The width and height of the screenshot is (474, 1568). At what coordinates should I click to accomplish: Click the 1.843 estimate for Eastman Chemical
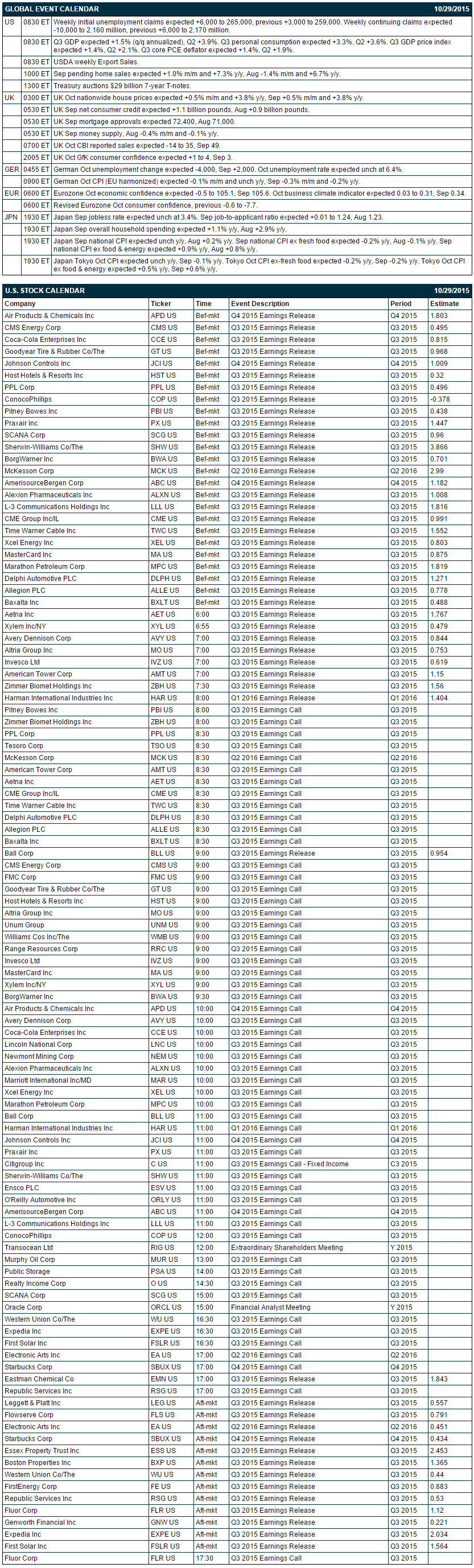click(x=439, y=1379)
